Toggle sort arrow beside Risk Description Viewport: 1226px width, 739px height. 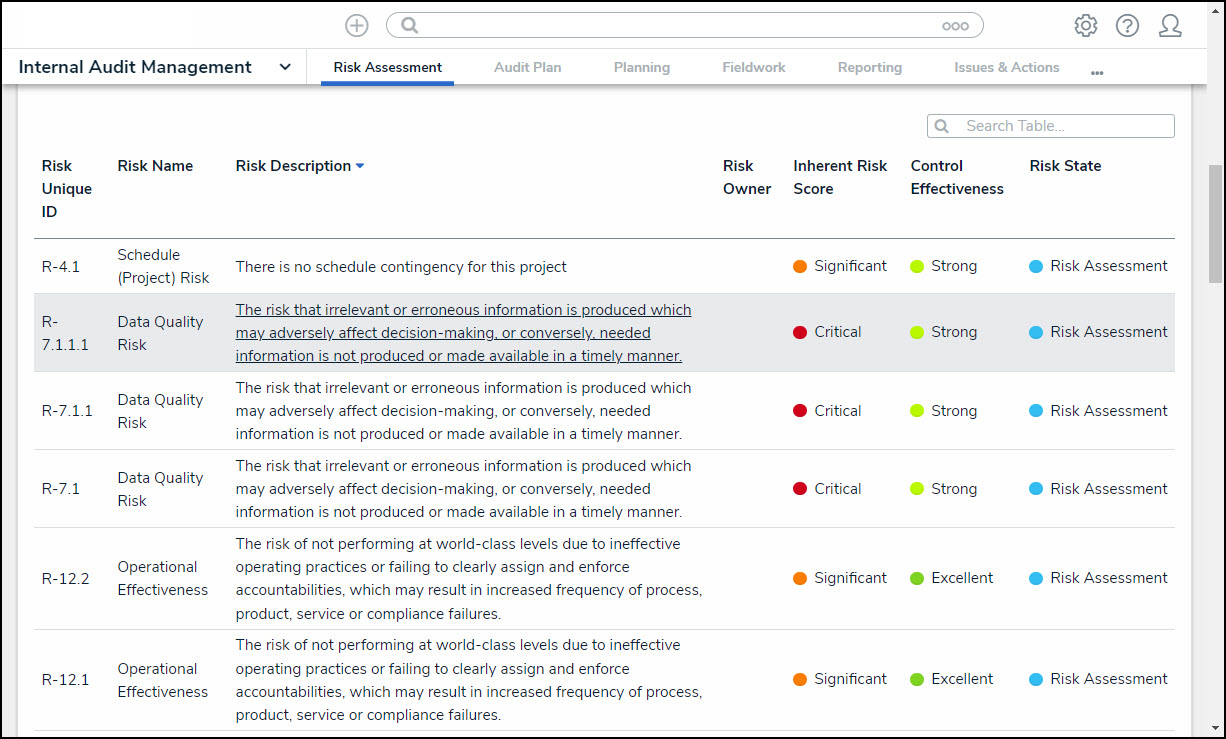tap(360, 166)
